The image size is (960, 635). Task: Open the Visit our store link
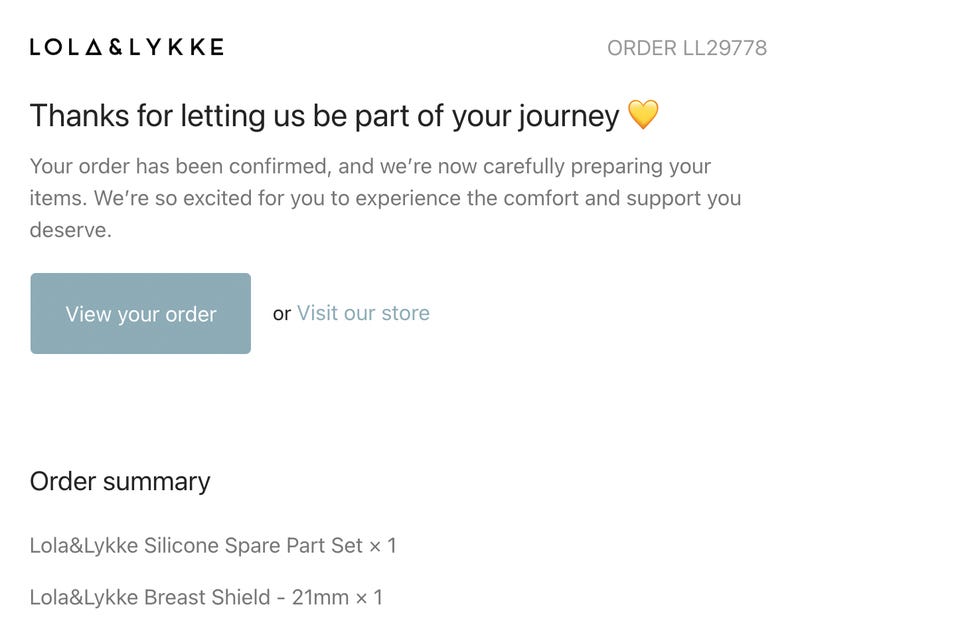[x=363, y=313]
